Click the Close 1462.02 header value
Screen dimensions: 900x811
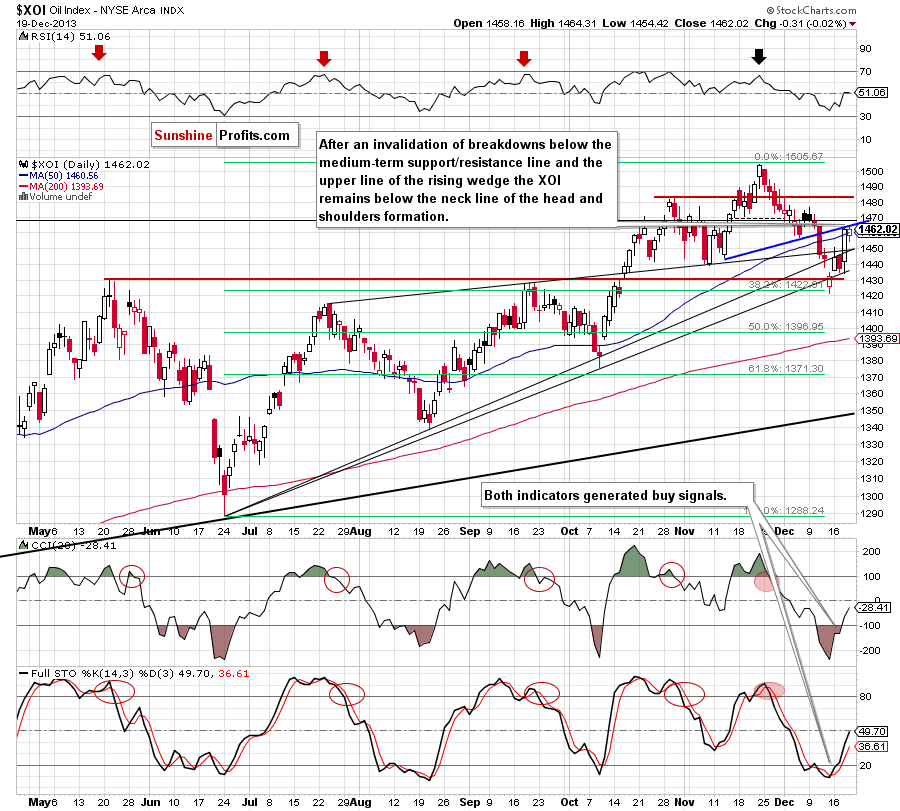tap(712, 24)
